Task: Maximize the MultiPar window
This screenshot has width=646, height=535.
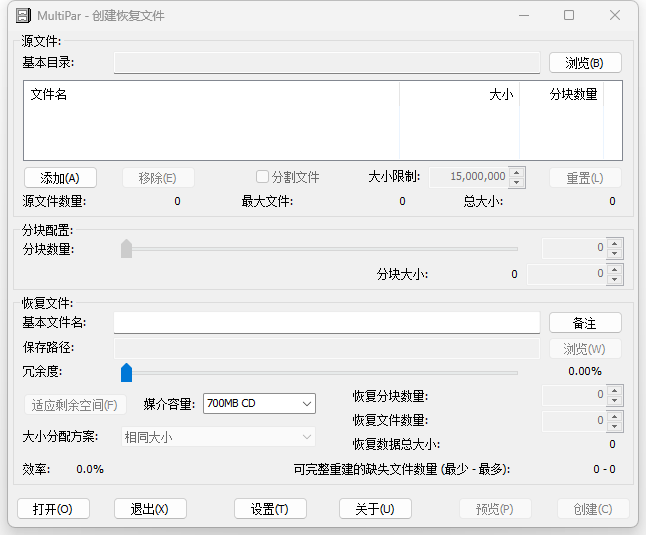Action: [x=569, y=16]
